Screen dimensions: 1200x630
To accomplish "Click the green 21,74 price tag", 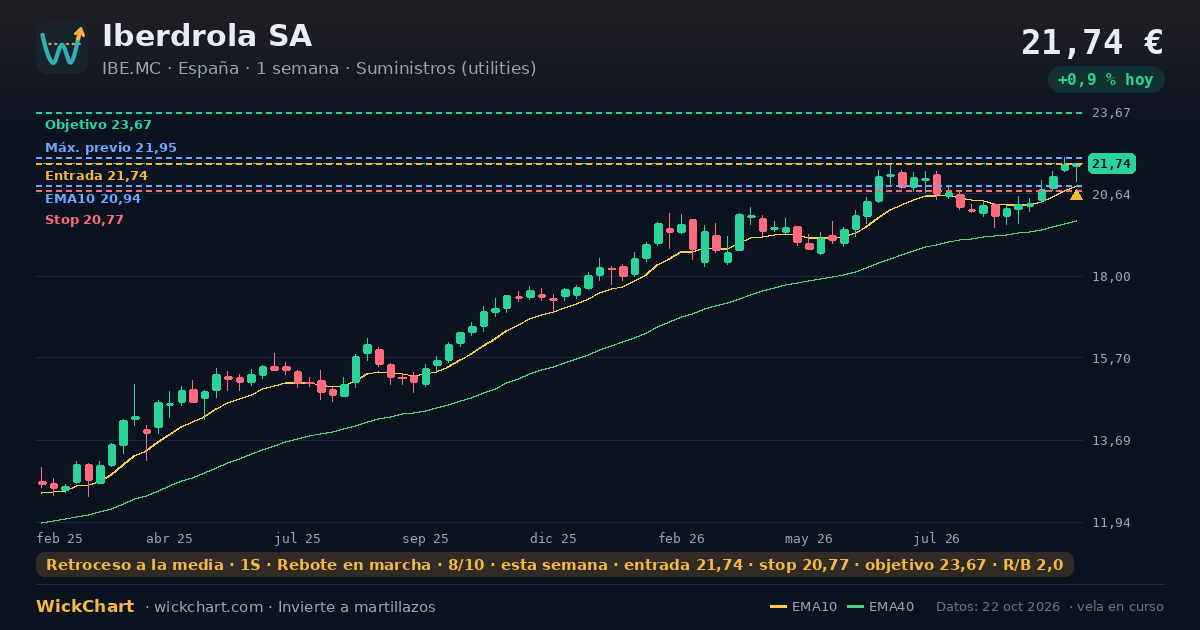I will (x=1112, y=164).
